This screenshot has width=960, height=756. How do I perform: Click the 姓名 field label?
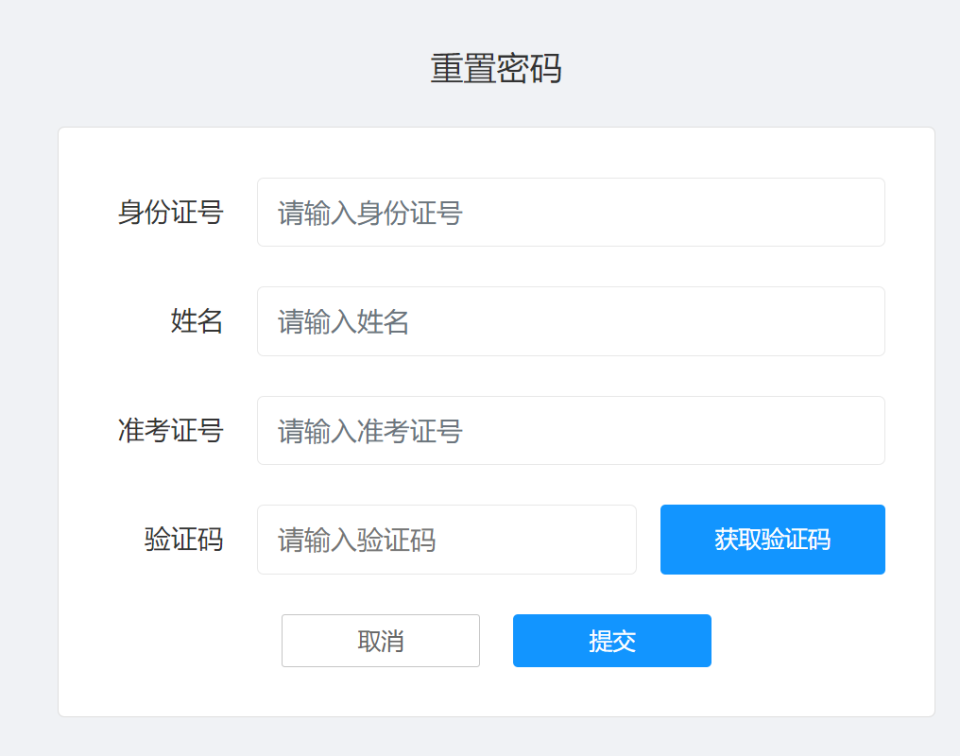[x=197, y=321]
